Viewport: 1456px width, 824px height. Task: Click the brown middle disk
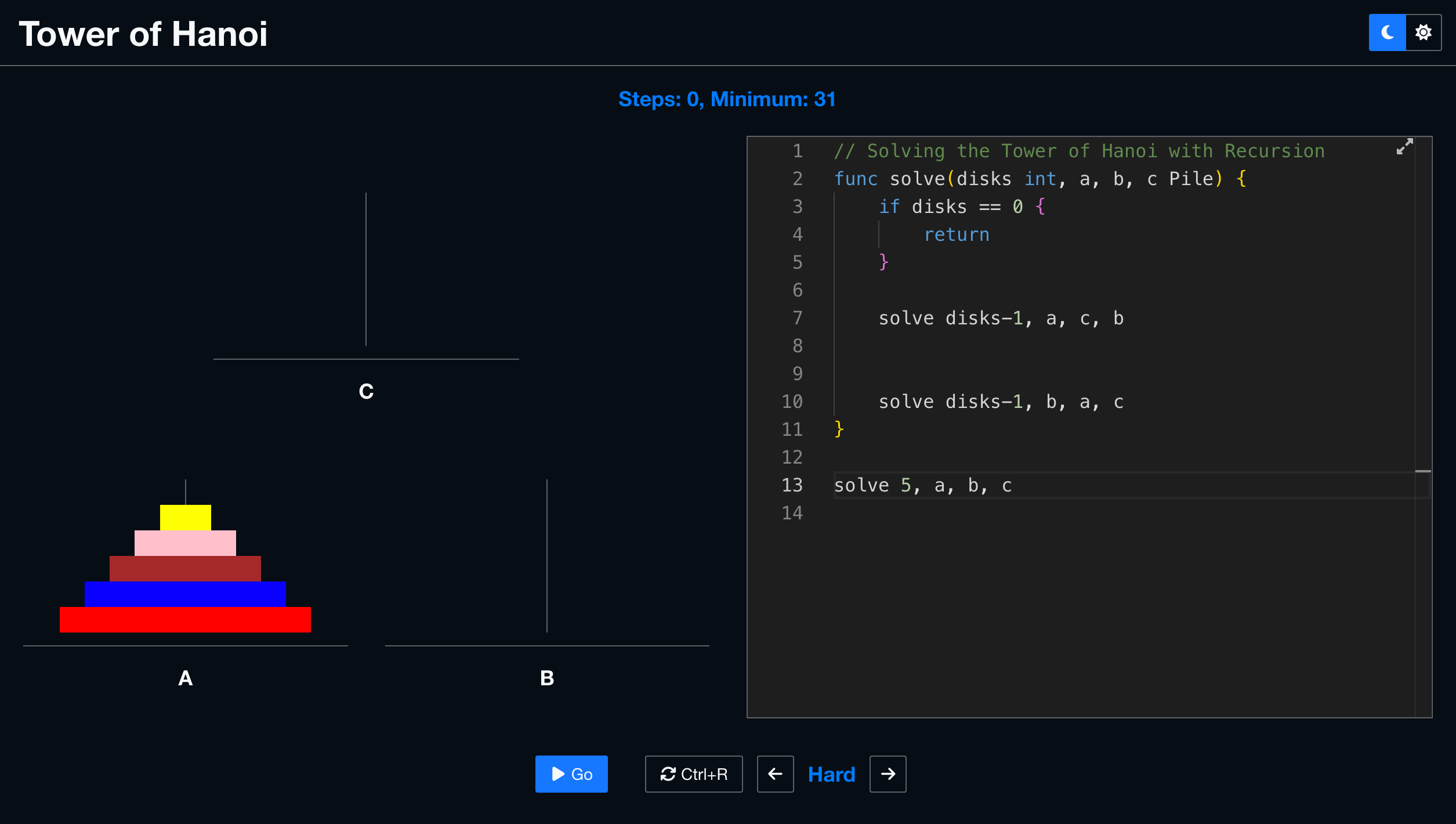(186, 569)
